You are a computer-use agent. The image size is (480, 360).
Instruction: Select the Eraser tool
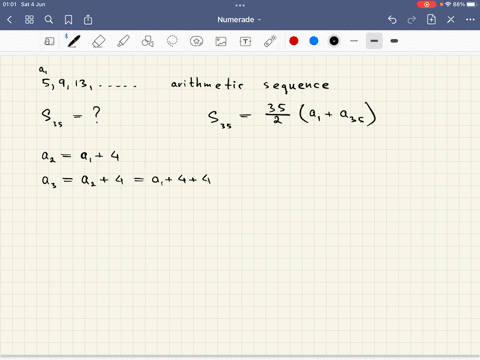click(98, 41)
